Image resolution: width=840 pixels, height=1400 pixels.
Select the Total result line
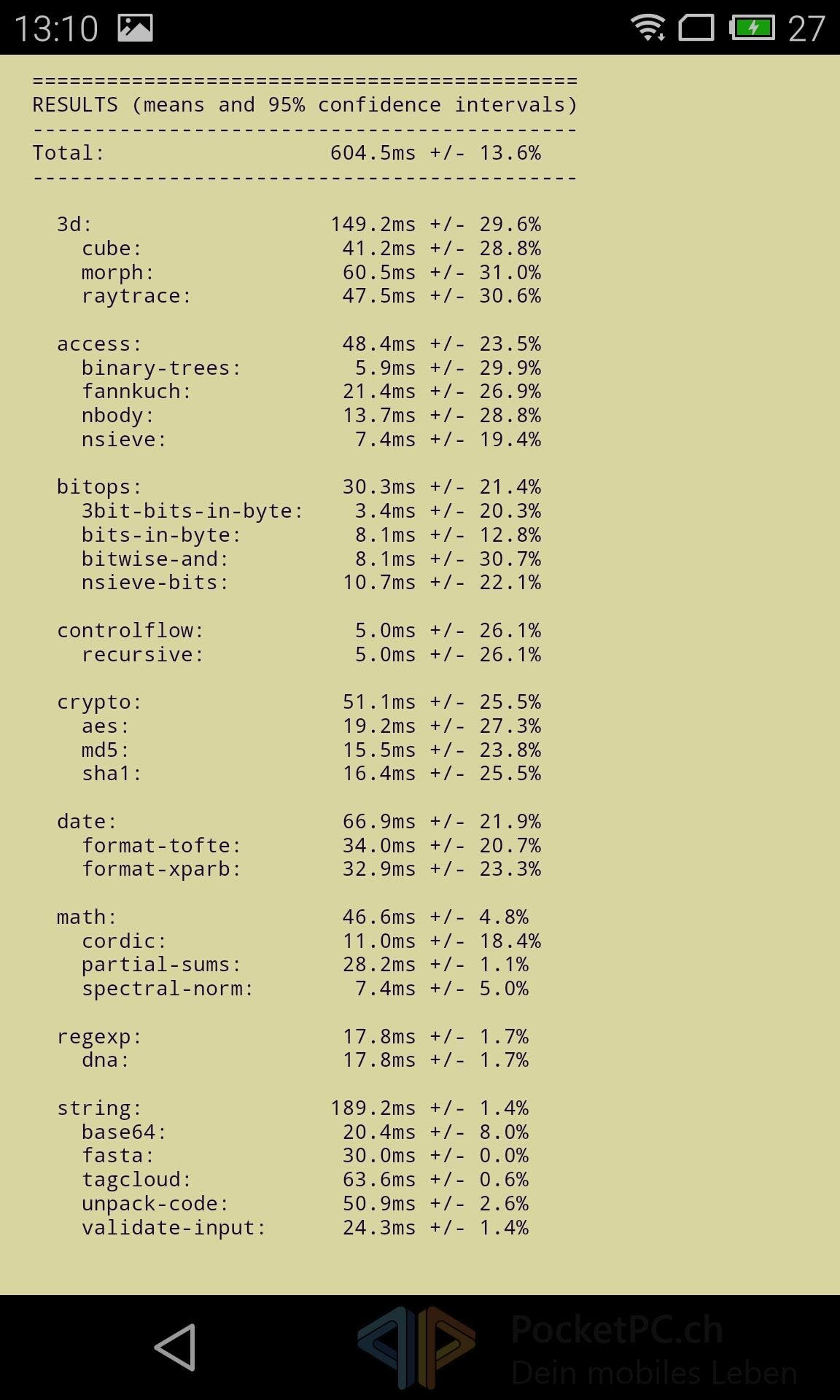tap(287, 153)
